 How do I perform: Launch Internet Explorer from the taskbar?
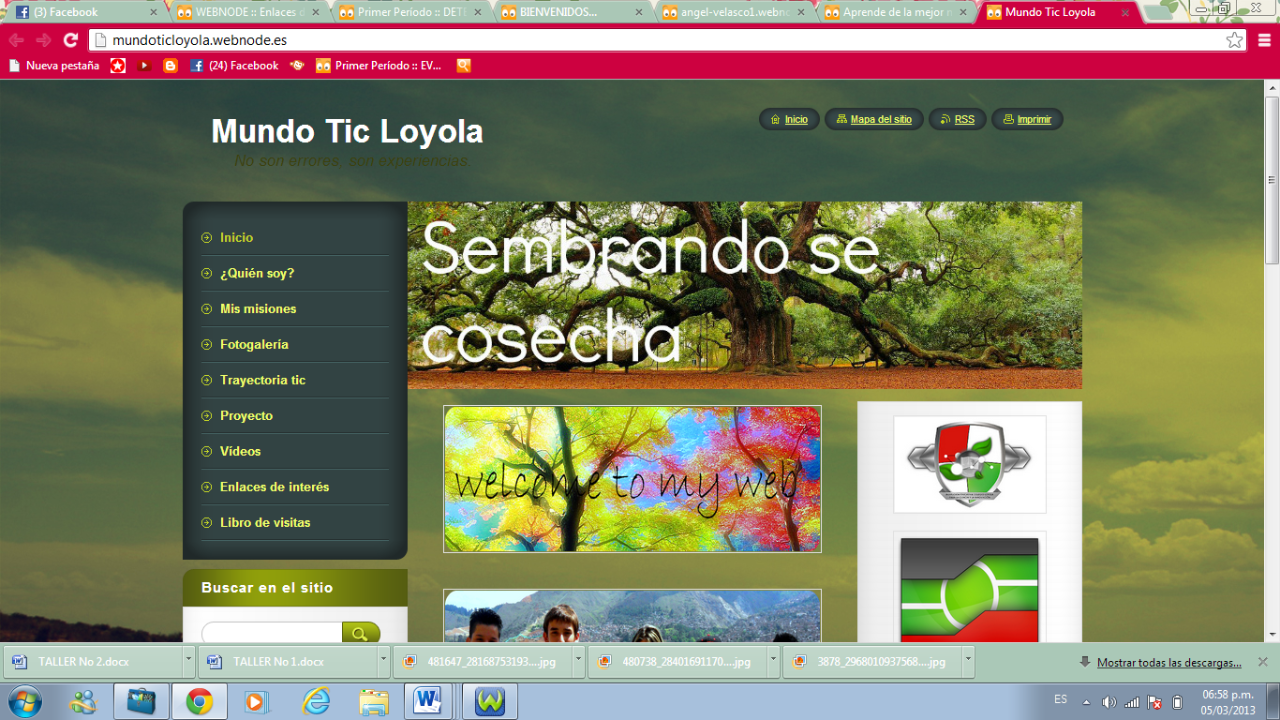[x=316, y=702]
